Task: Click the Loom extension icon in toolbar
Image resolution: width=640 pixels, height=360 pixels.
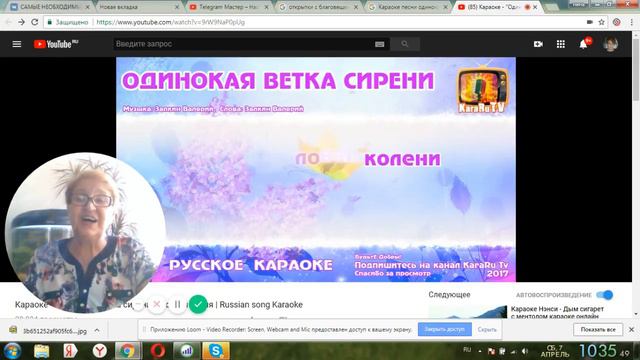Action: coord(617,22)
